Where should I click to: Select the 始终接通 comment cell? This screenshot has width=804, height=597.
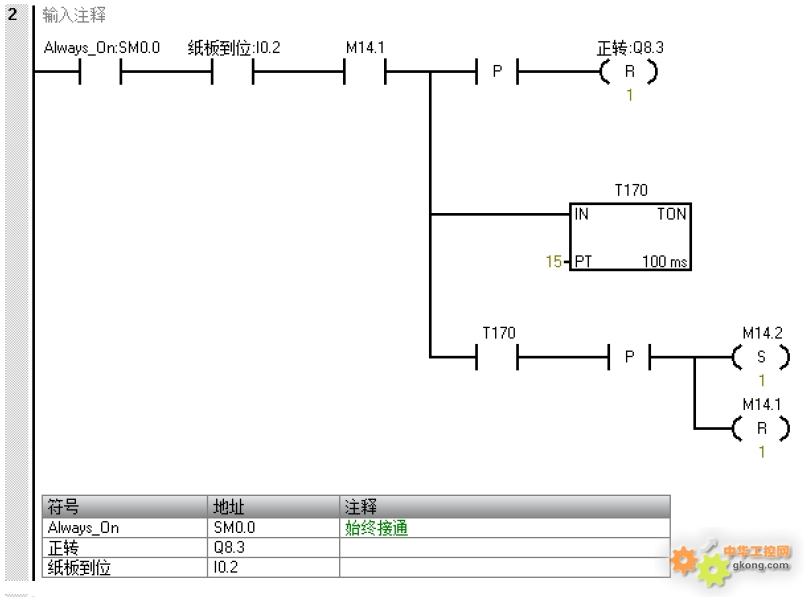[505, 528]
